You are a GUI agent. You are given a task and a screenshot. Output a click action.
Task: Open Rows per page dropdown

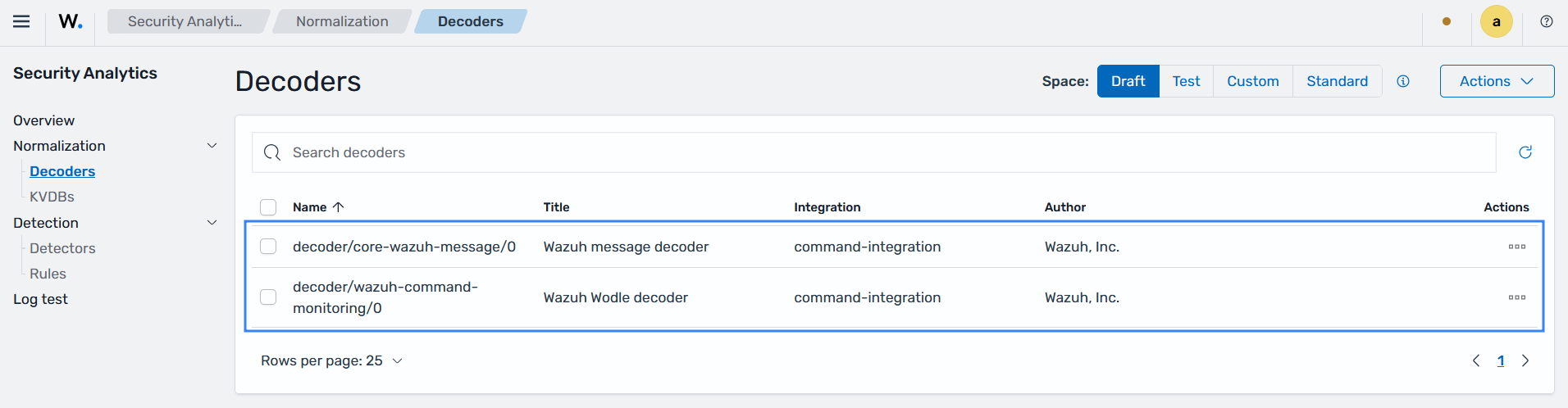pos(331,360)
